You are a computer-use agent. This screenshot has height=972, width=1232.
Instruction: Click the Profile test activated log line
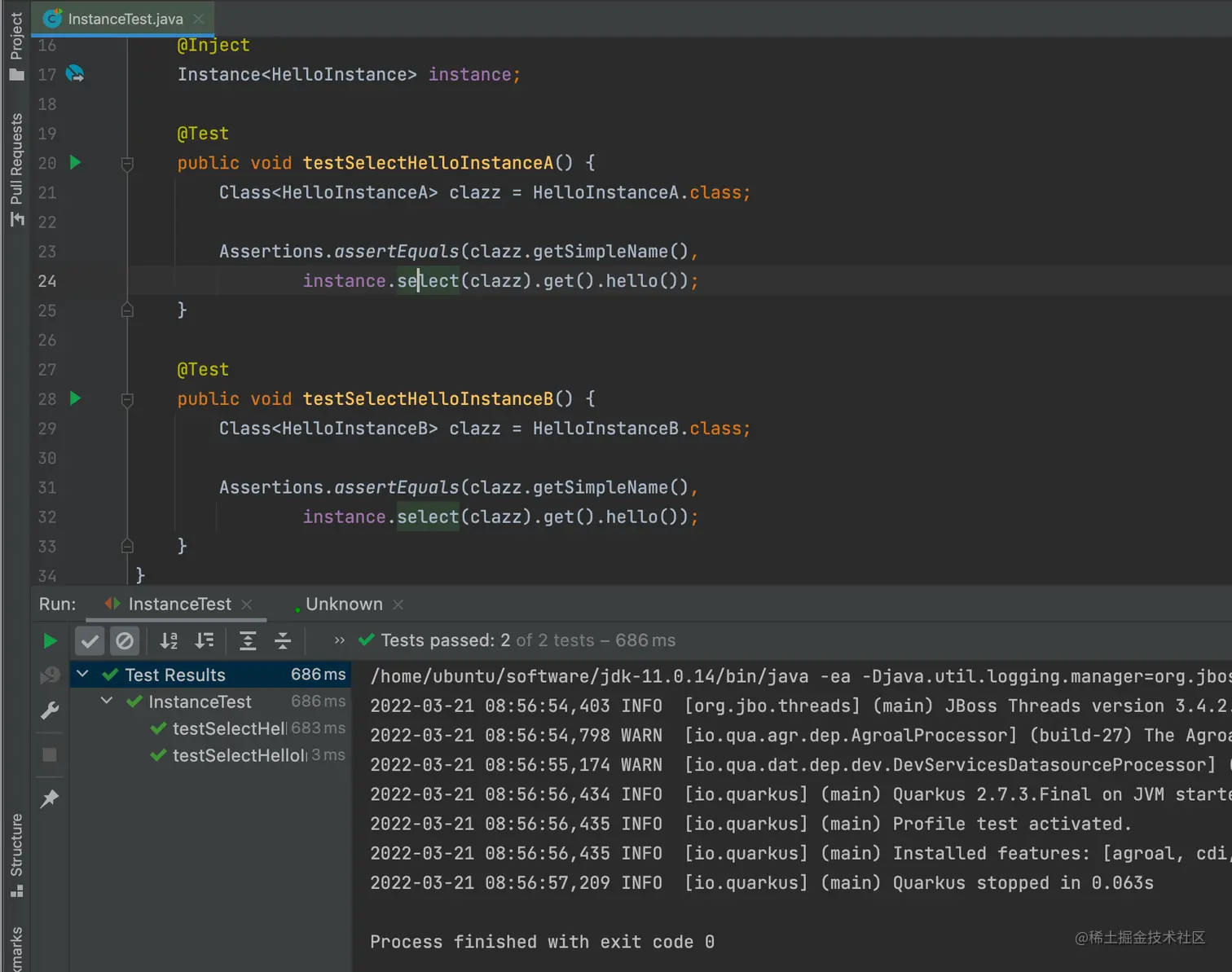[x=750, y=824]
